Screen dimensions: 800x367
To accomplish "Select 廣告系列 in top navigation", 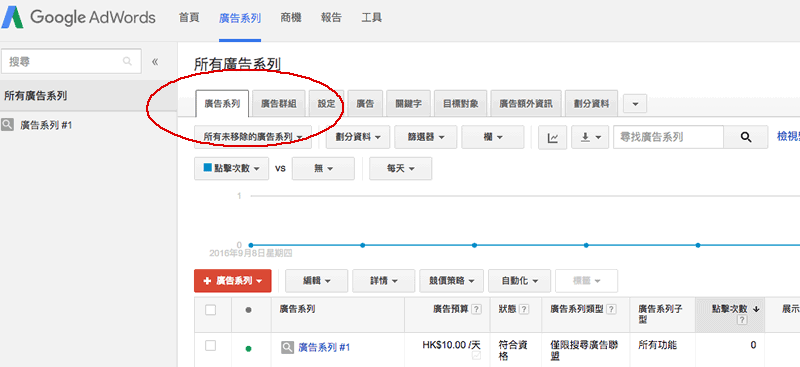I will (240, 18).
